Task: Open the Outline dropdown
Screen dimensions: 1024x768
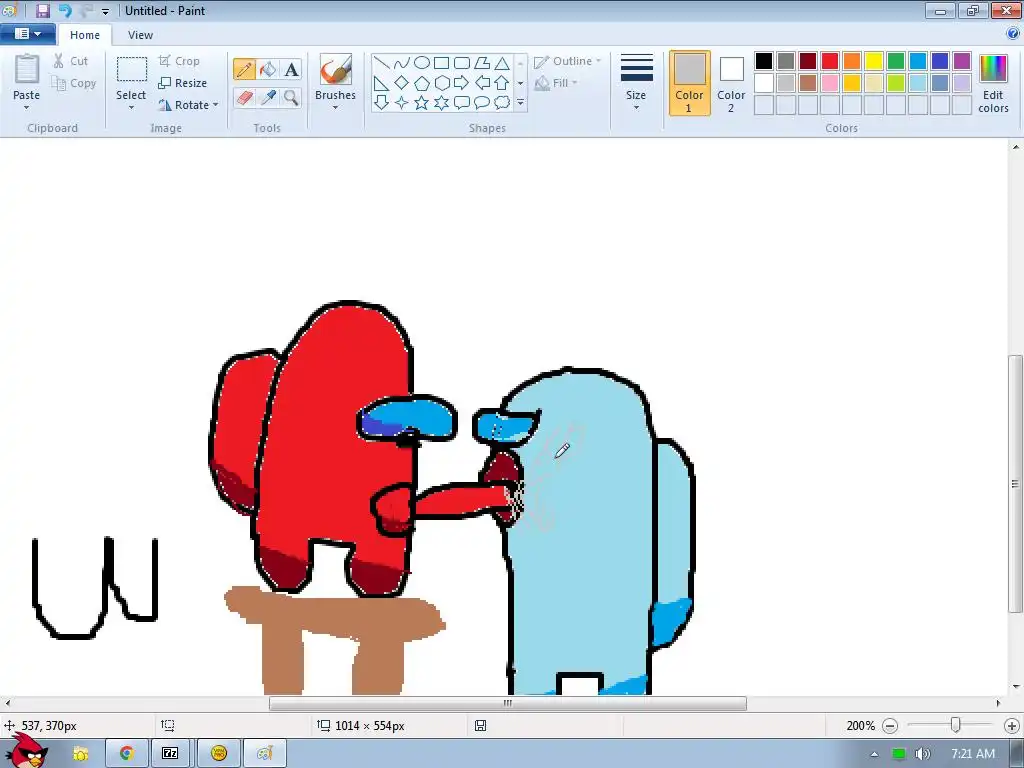Action: [x=567, y=61]
